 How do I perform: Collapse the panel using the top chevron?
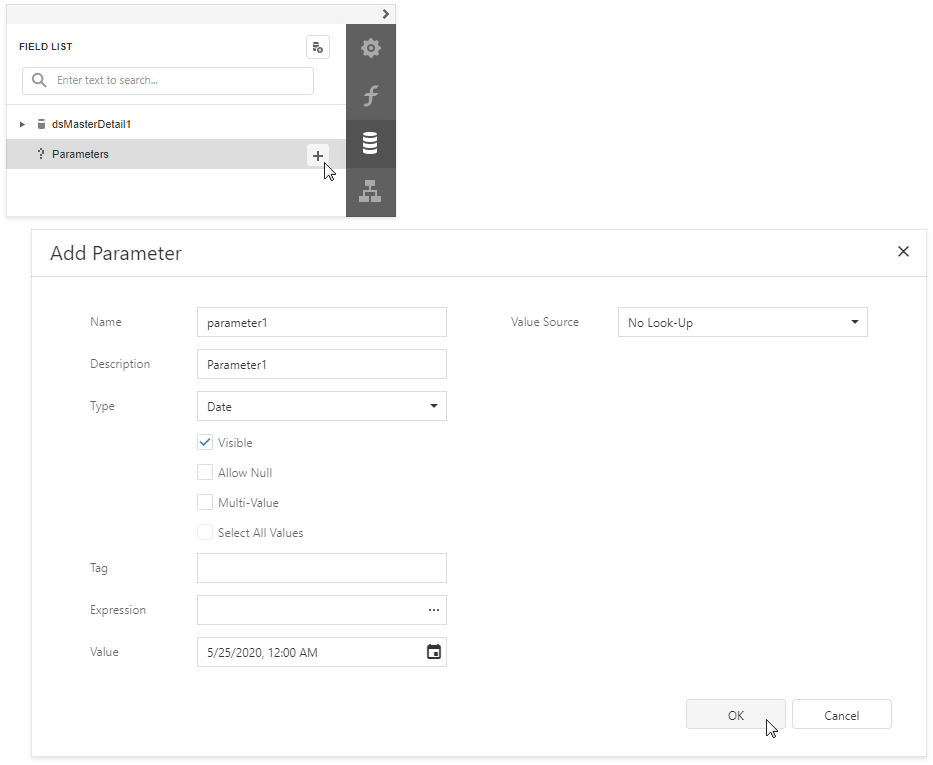tap(385, 14)
